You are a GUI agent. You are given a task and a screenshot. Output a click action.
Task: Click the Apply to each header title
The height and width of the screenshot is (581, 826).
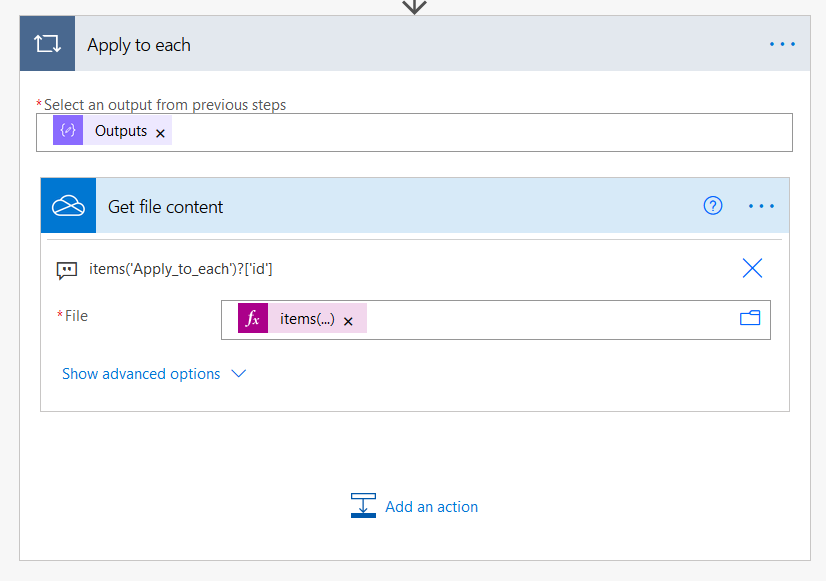(139, 45)
